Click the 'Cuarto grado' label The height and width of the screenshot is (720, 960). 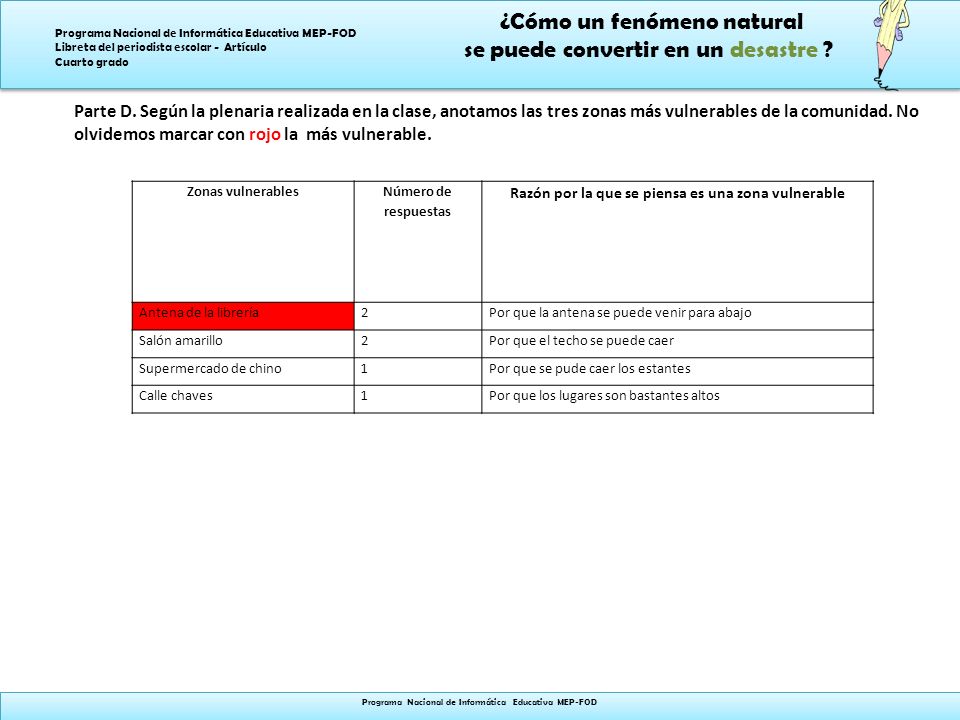pos(92,62)
